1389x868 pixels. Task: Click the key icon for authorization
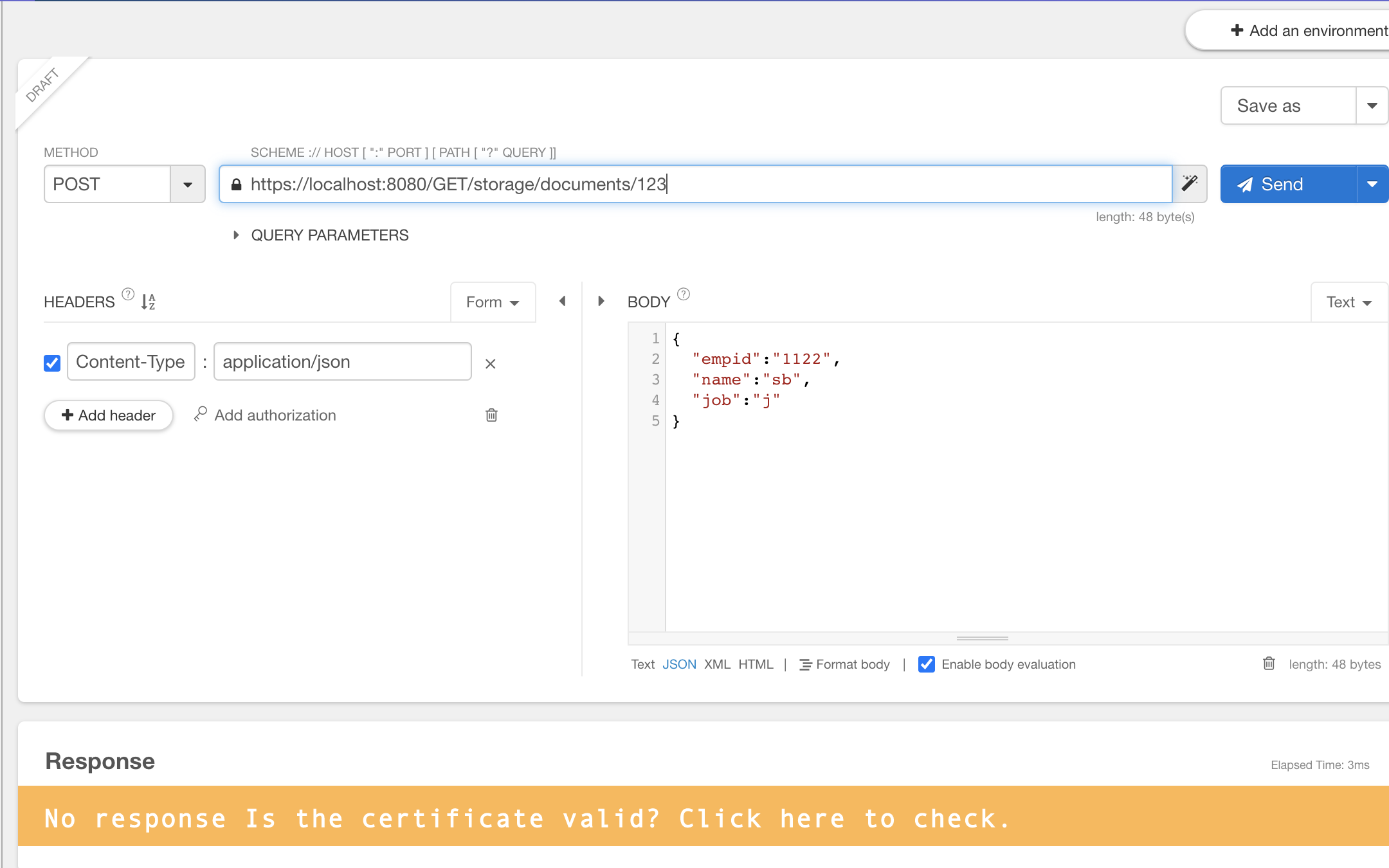point(200,414)
